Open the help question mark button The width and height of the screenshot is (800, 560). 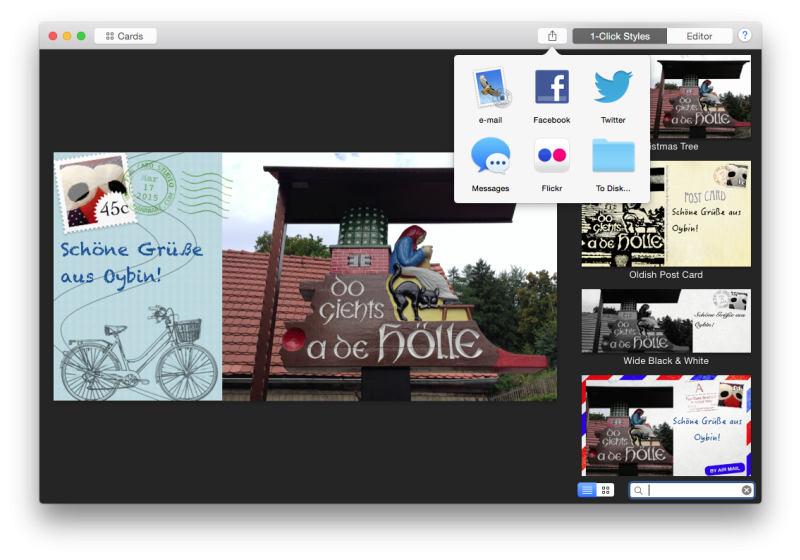(745, 36)
